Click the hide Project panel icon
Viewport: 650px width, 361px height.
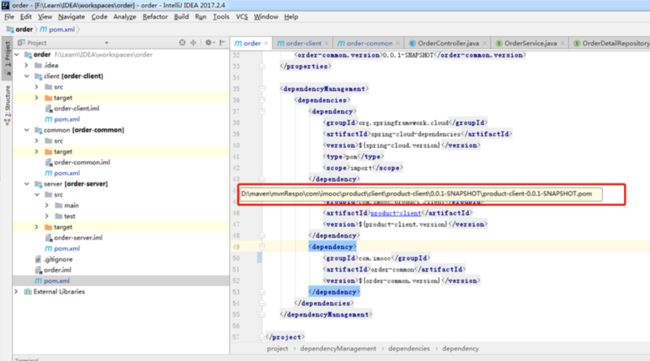(222, 43)
